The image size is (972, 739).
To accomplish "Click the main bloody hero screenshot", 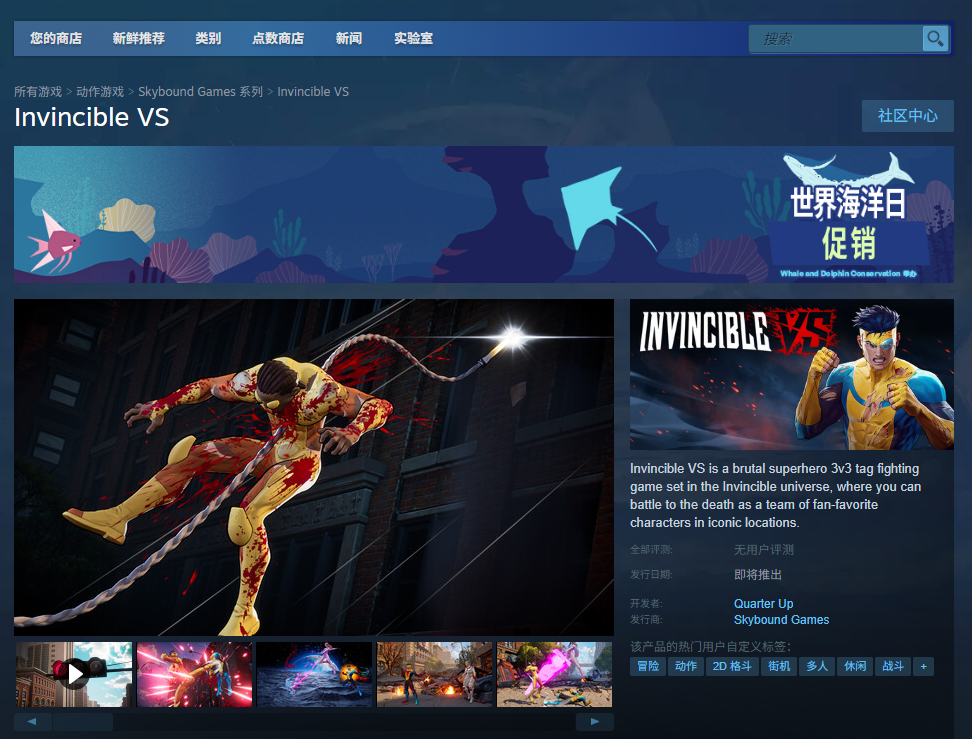I will click(x=314, y=467).
